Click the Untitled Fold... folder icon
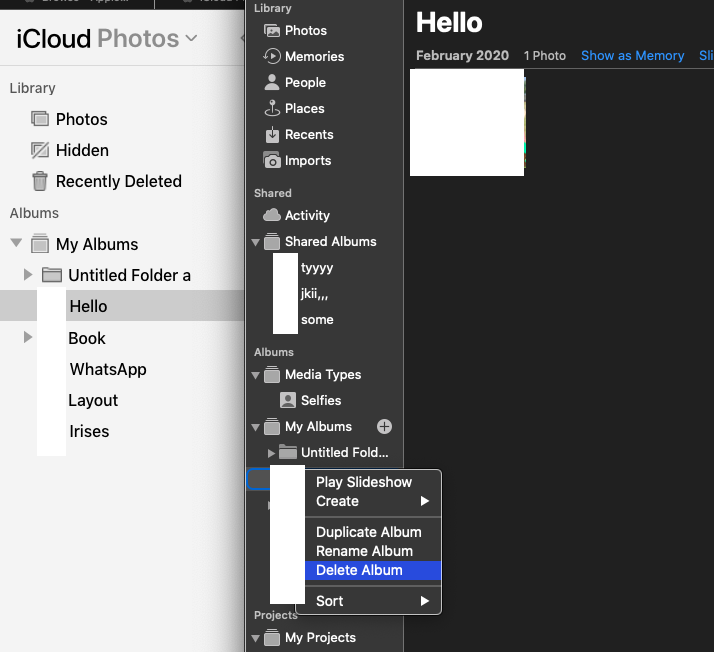The width and height of the screenshot is (714, 652). [x=288, y=452]
